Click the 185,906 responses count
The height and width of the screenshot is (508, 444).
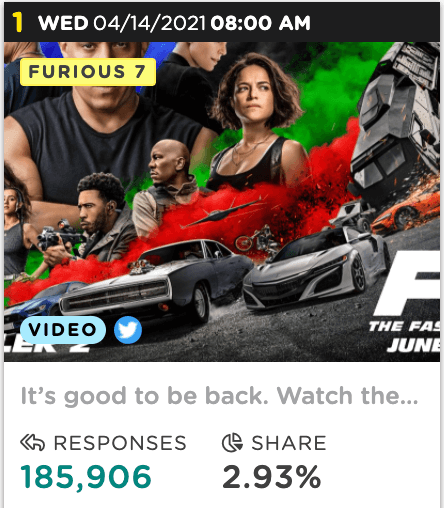pos(86,477)
